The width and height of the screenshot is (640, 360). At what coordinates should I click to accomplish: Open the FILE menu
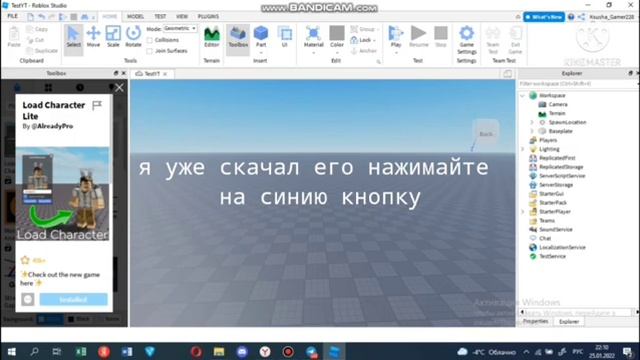coord(13,16)
